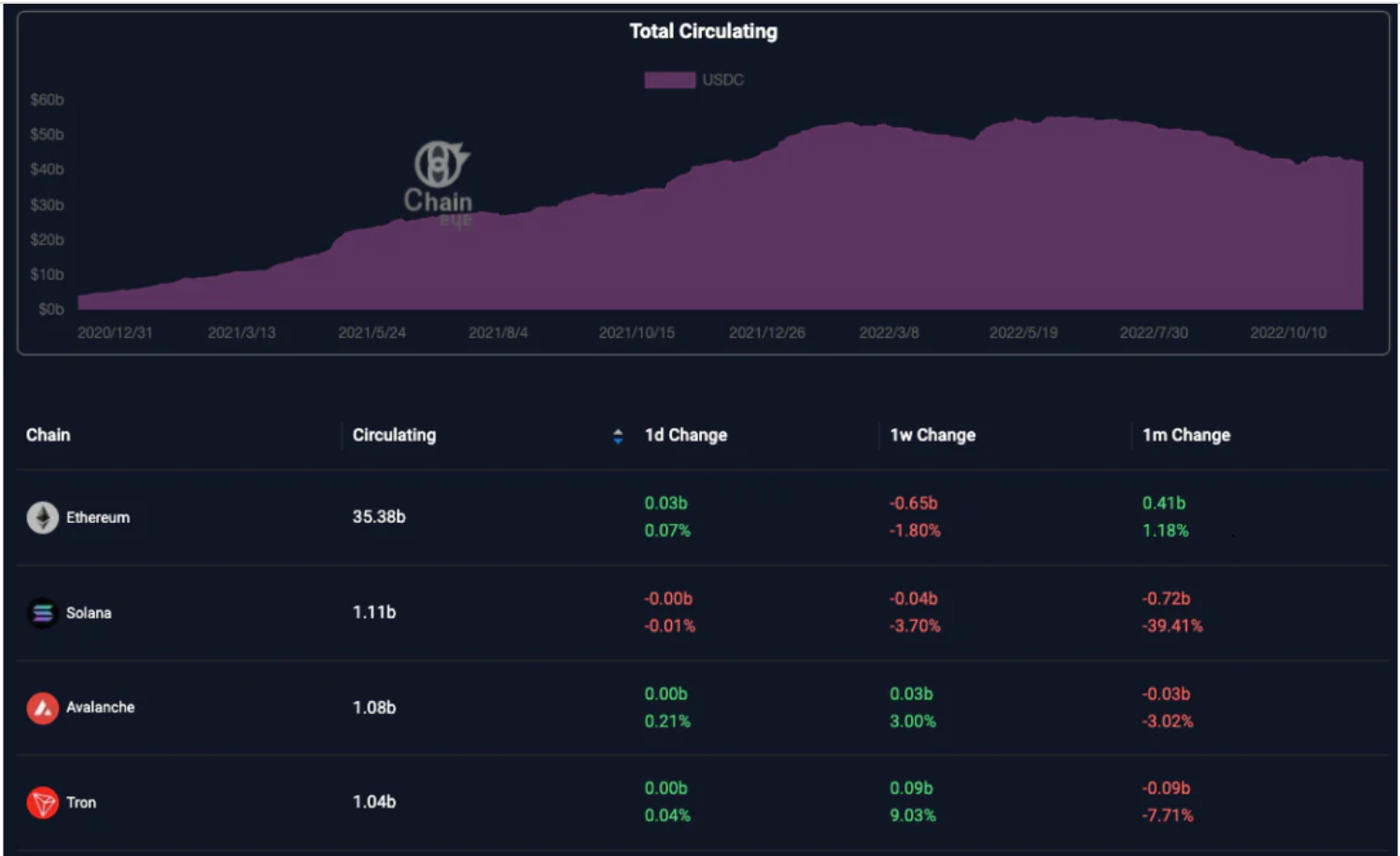Click the Chain column header
1400x856 pixels.
coord(48,435)
